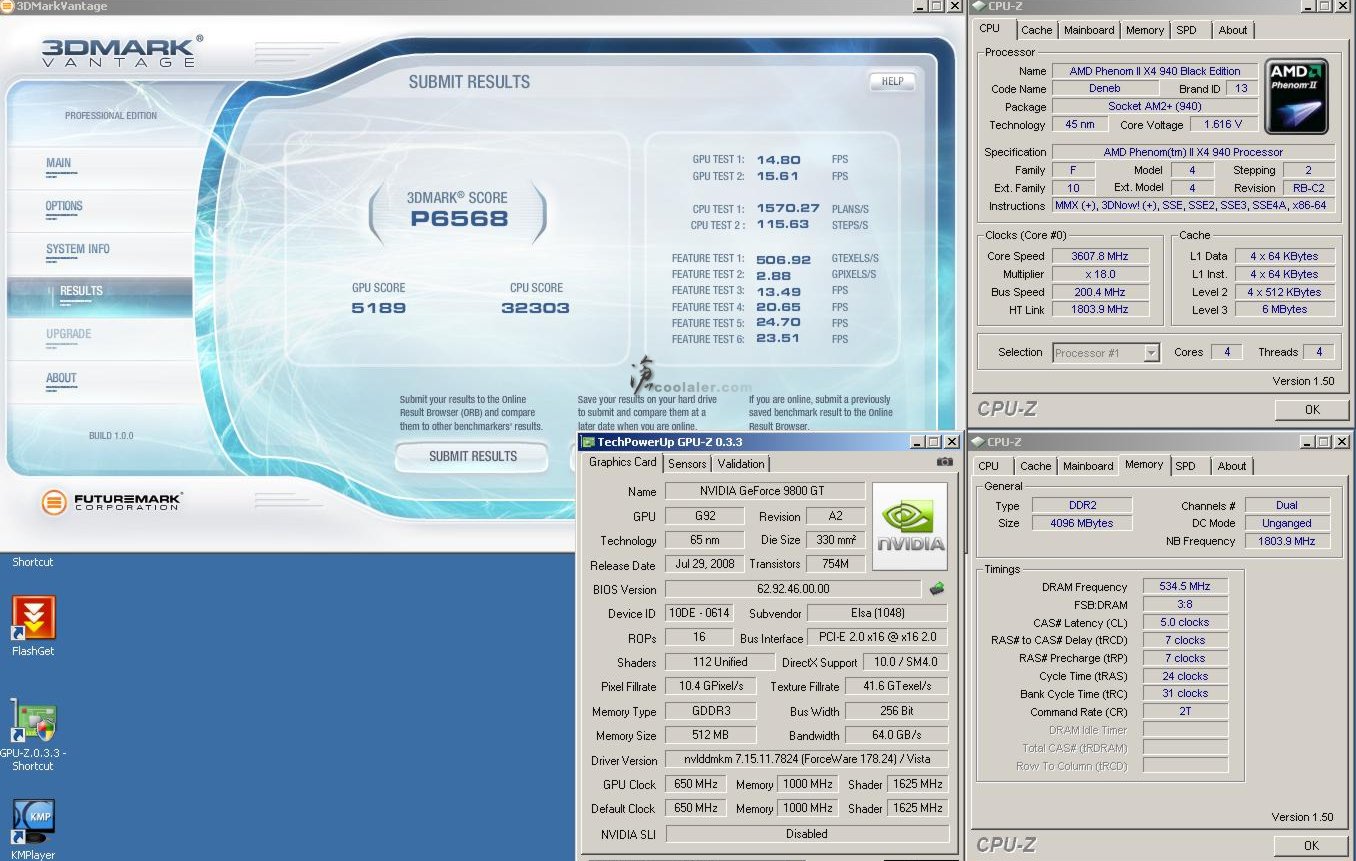Image resolution: width=1356 pixels, height=861 pixels.
Task: Select the Graphics Card tab in GPU-Z
Action: tap(623, 462)
